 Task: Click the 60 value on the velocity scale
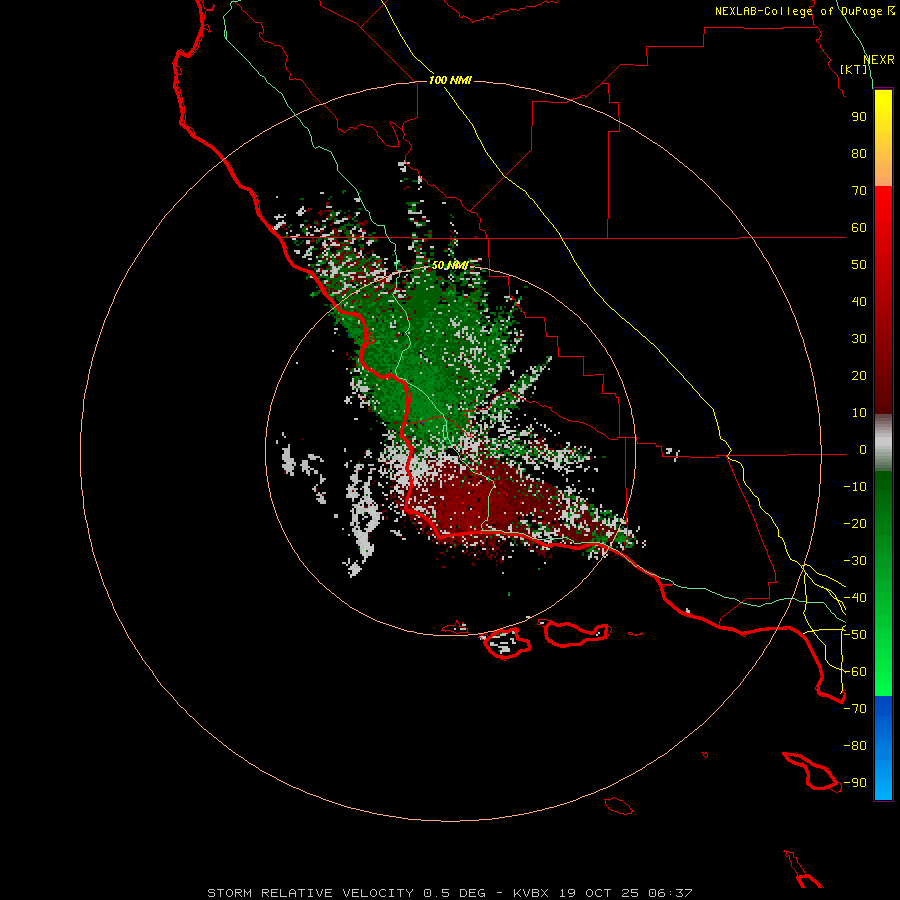[859, 228]
